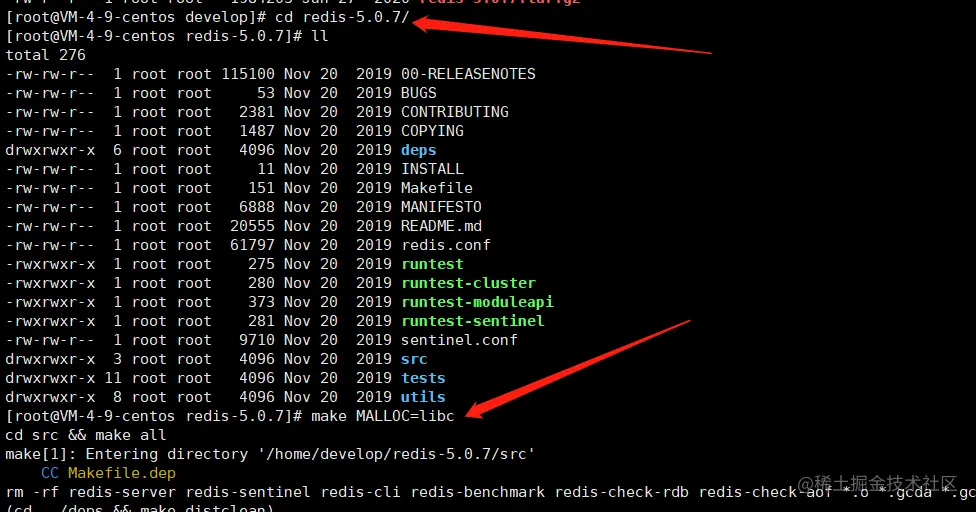Select the file size 1487

pyautogui.click(x=257, y=131)
